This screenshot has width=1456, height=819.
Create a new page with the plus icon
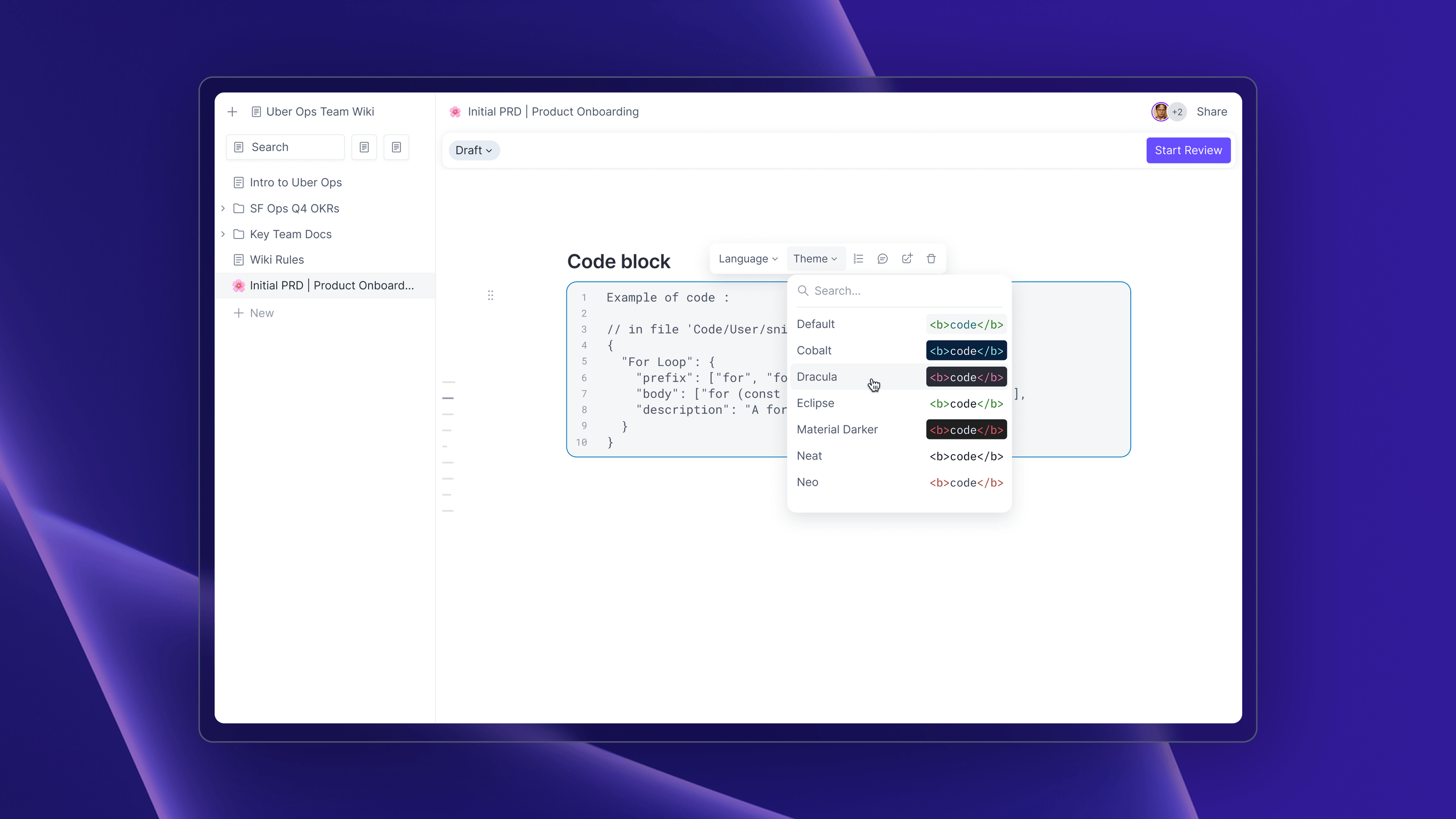coord(232,111)
